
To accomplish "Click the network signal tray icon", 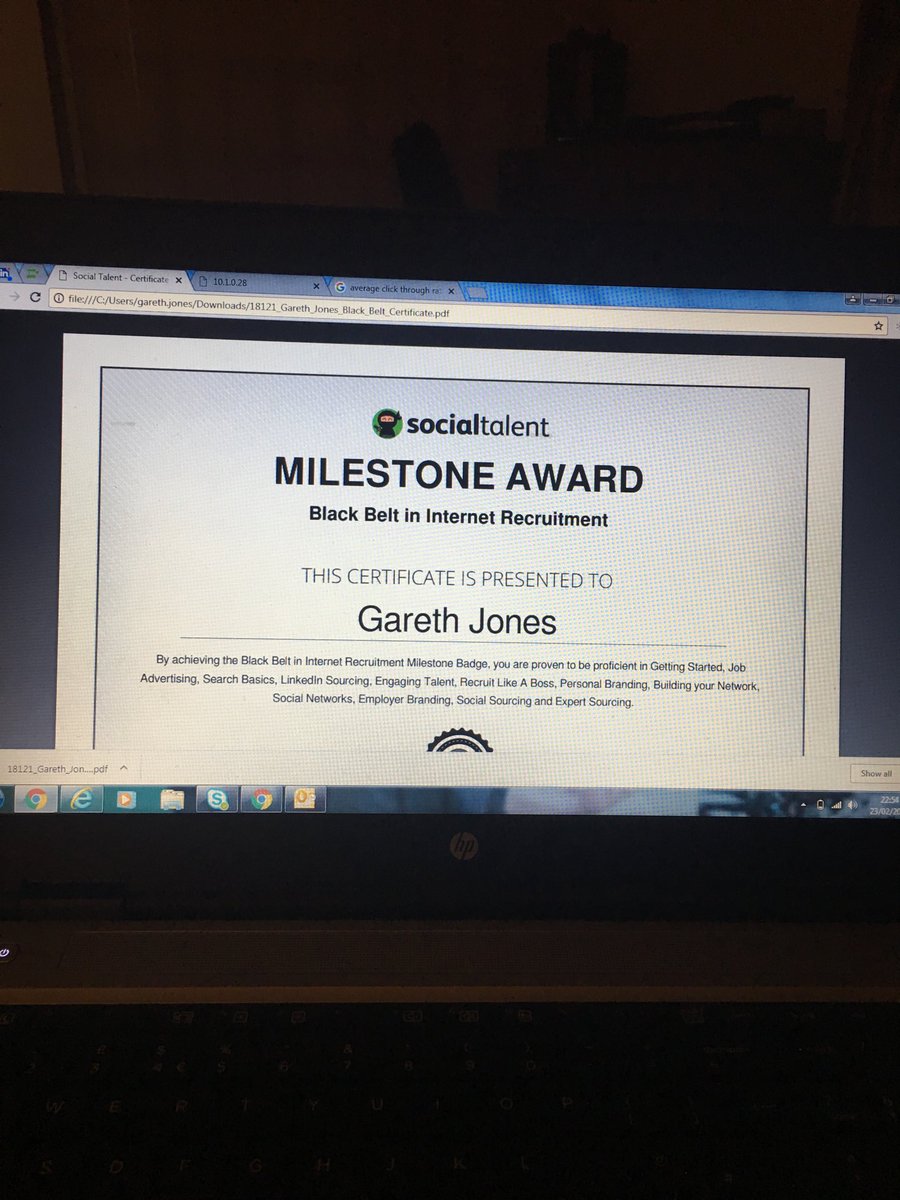I will coord(836,804).
